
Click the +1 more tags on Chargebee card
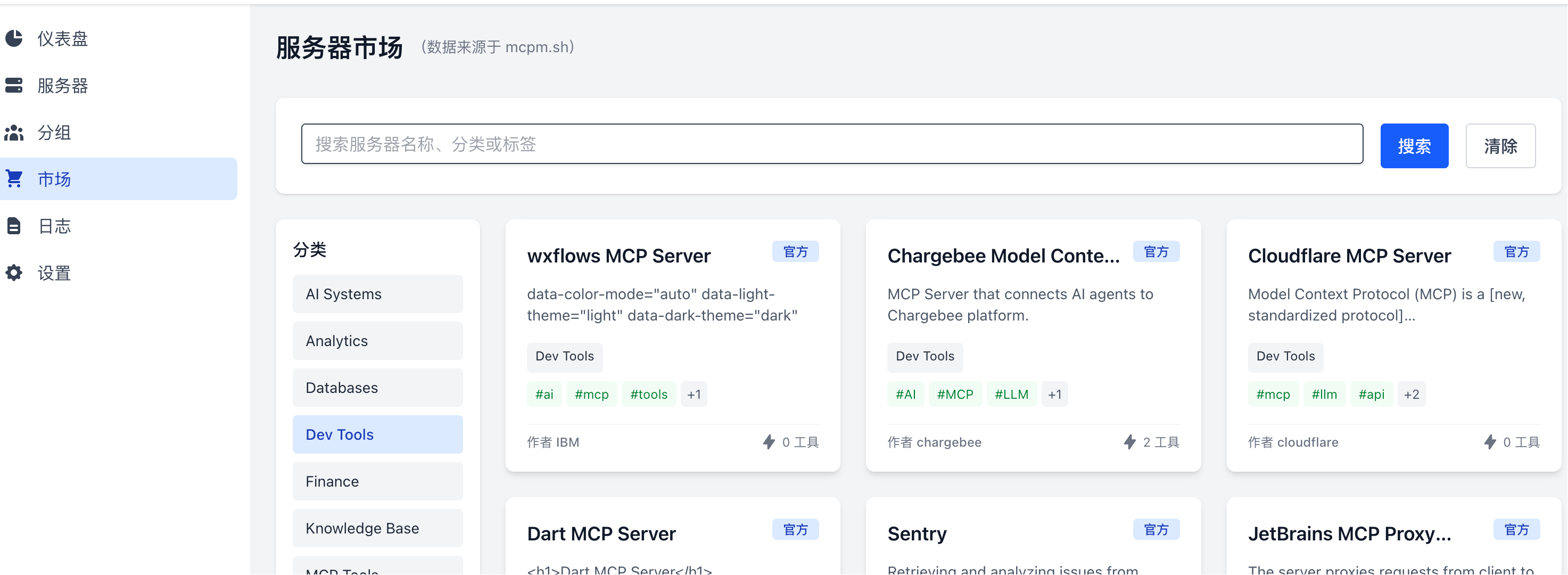coord(1055,395)
